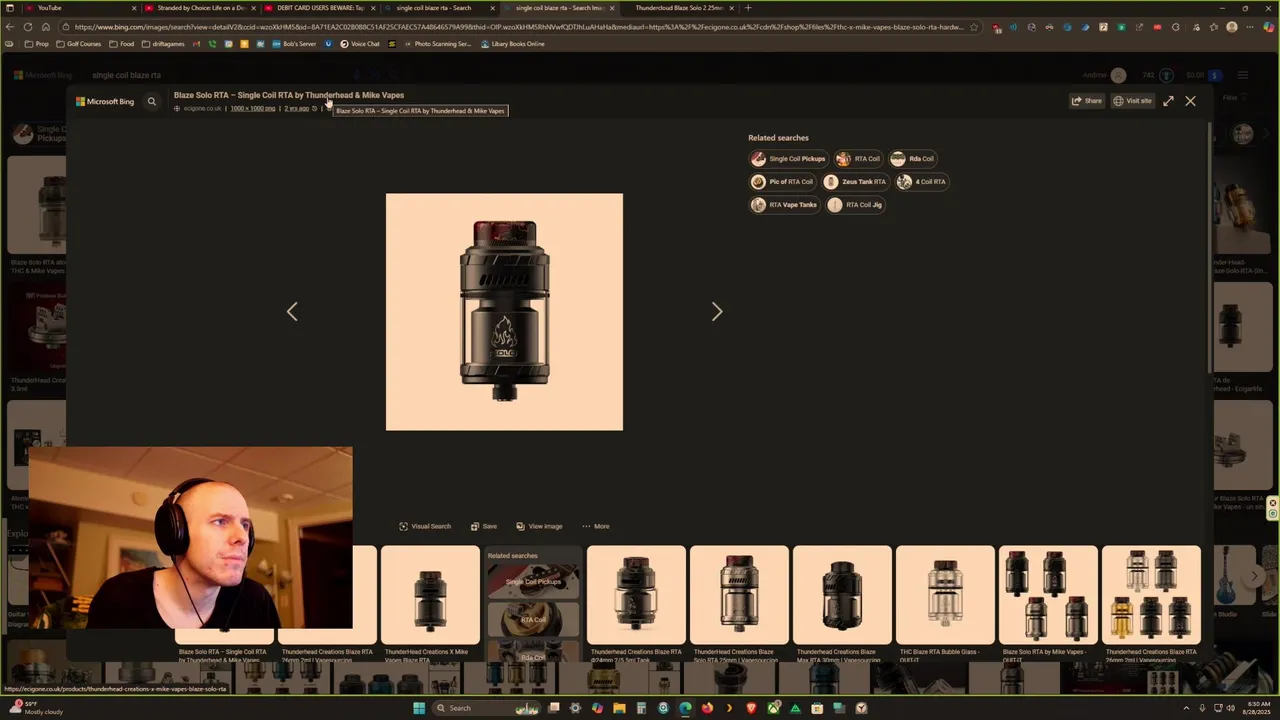Select RTA Coil related search chip
Viewport: 1280px width, 720px height.
pyautogui.click(x=859, y=158)
